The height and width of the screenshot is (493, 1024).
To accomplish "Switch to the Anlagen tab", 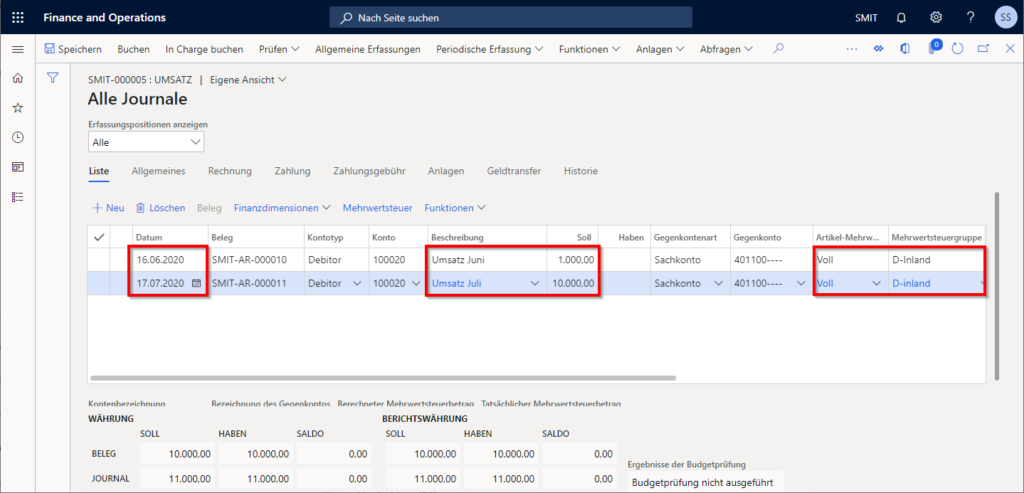I will click(446, 171).
